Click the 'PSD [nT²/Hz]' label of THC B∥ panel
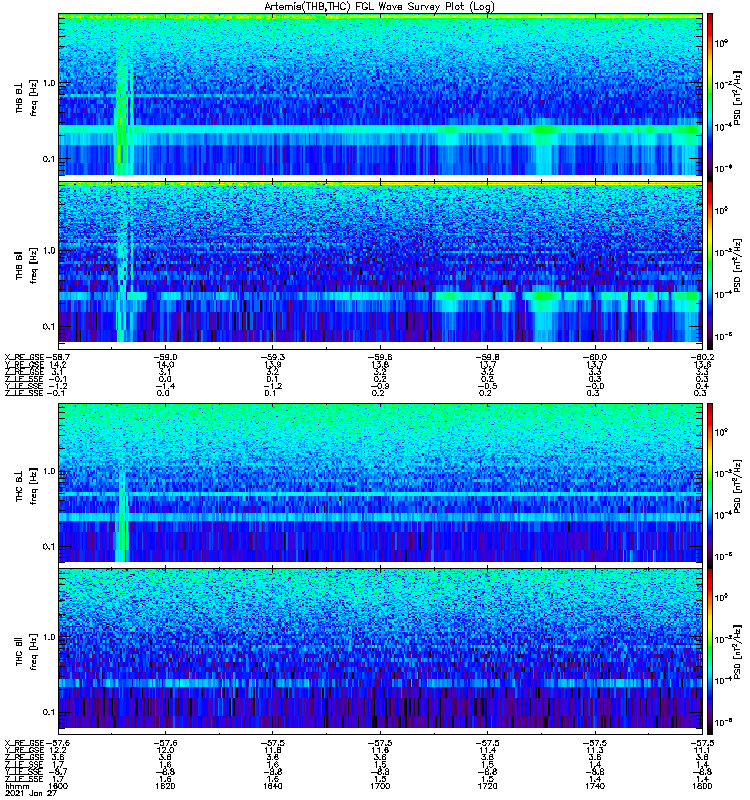The image size is (750, 800). pos(737,652)
